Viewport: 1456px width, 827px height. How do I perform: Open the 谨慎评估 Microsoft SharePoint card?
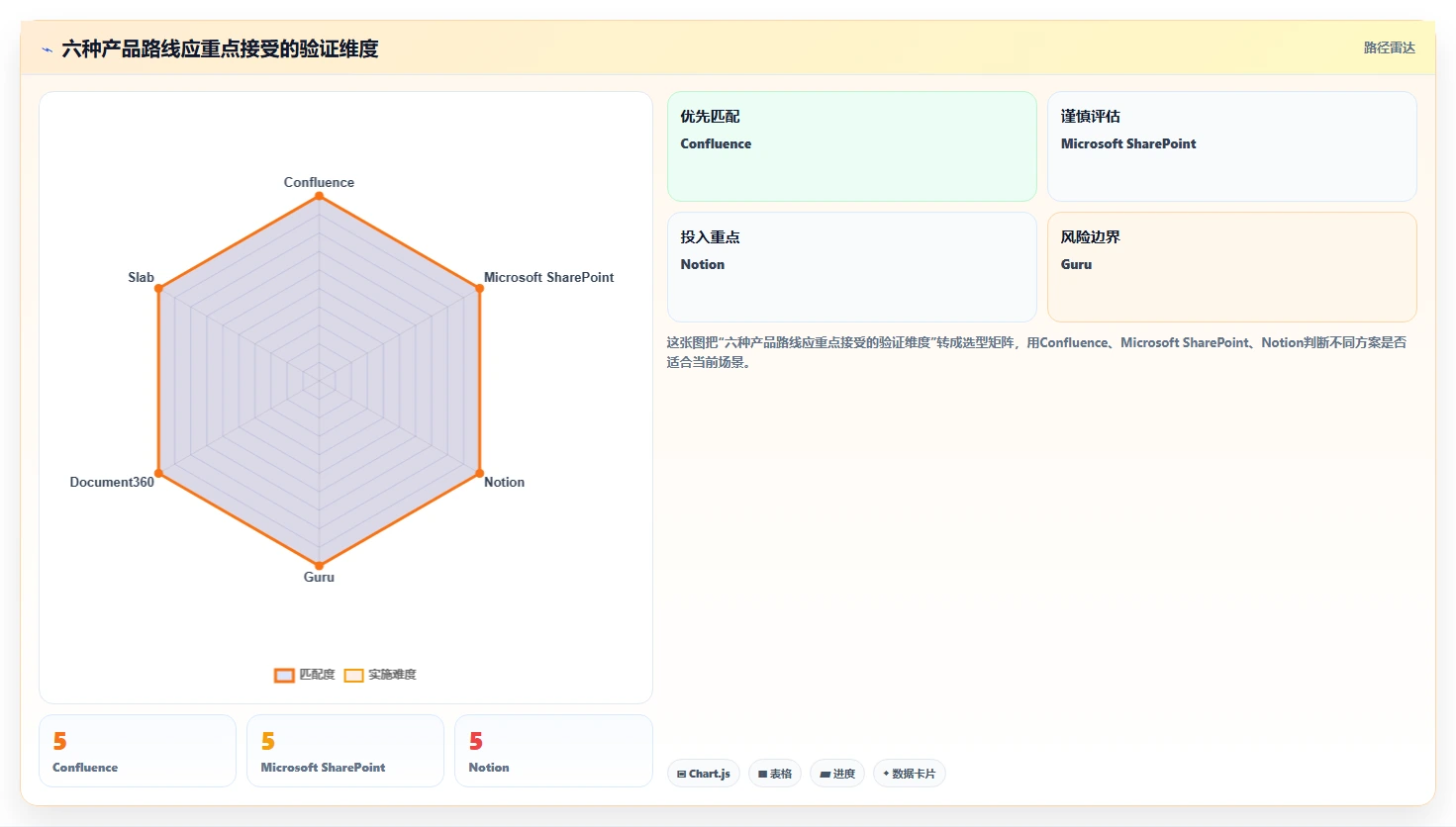[x=1232, y=146]
